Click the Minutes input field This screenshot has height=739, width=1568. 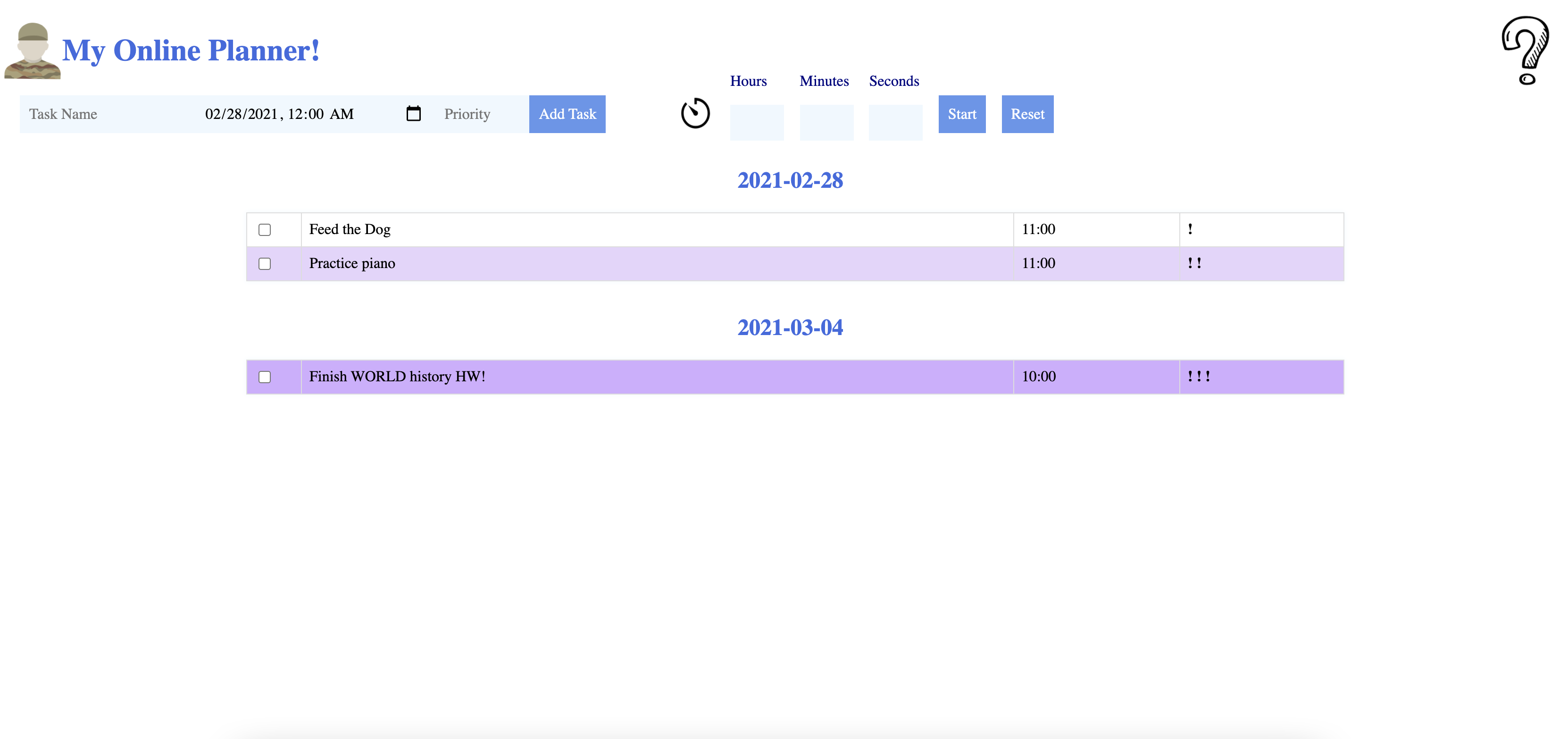click(x=826, y=122)
